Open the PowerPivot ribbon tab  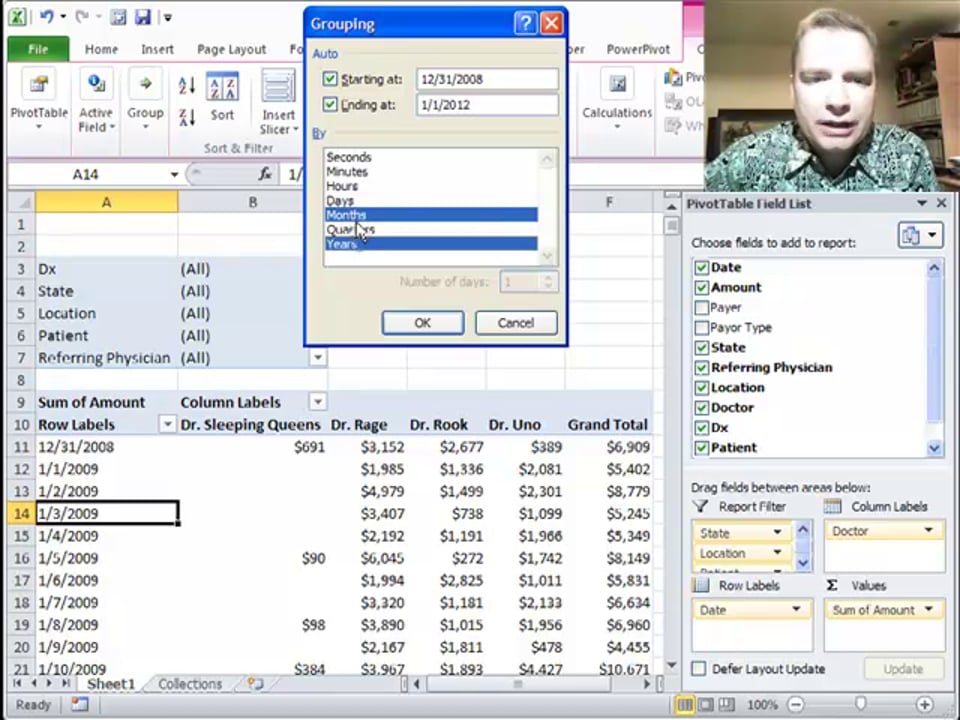(x=638, y=49)
